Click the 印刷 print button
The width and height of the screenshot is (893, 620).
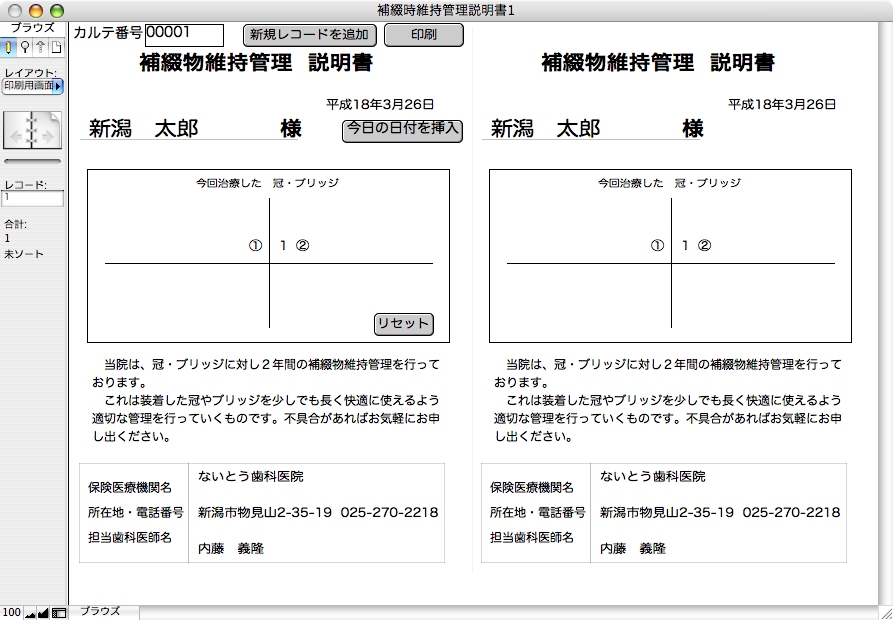click(424, 35)
